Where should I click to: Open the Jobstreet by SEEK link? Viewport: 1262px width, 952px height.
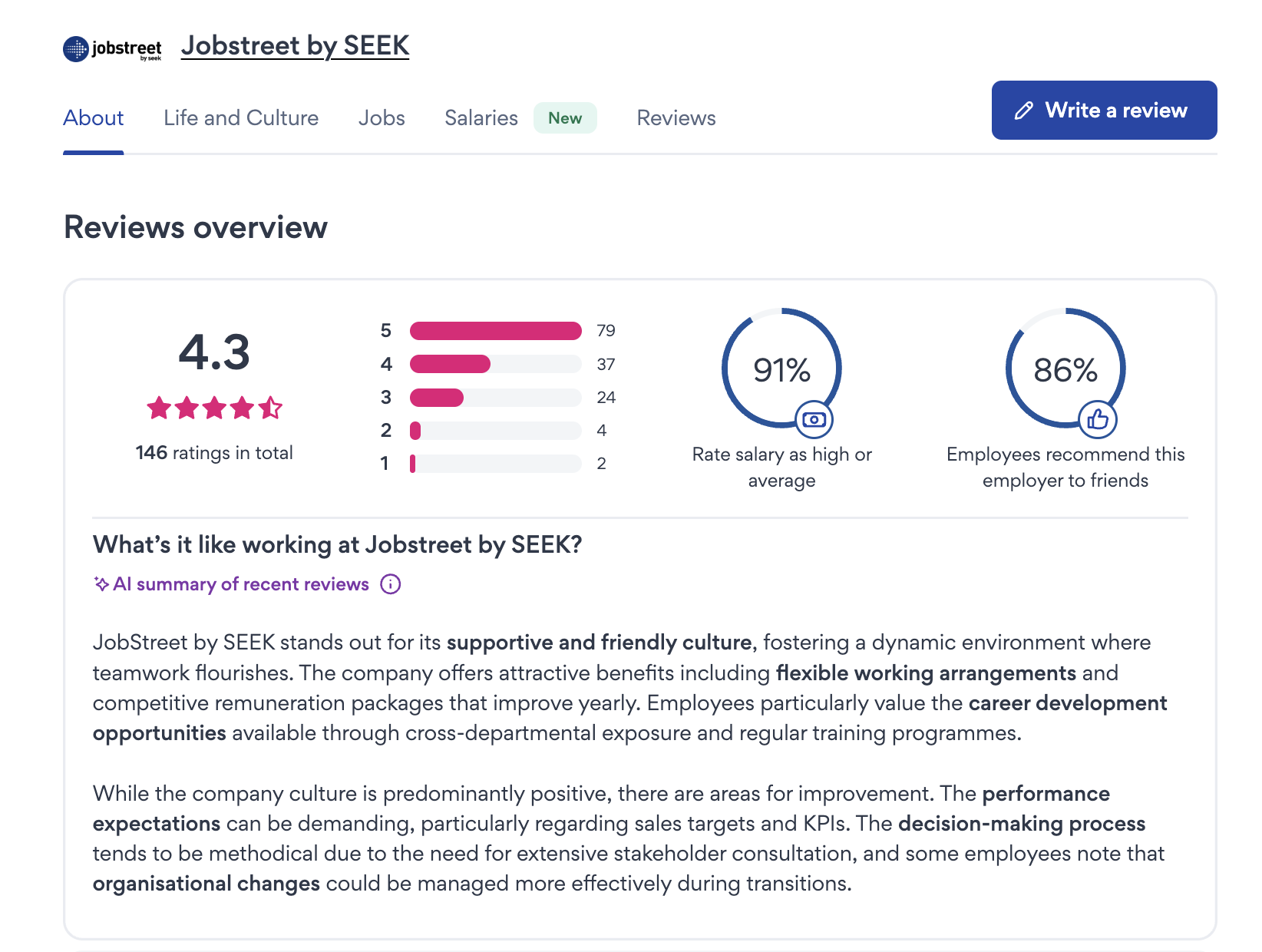click(x=296, y=46)
